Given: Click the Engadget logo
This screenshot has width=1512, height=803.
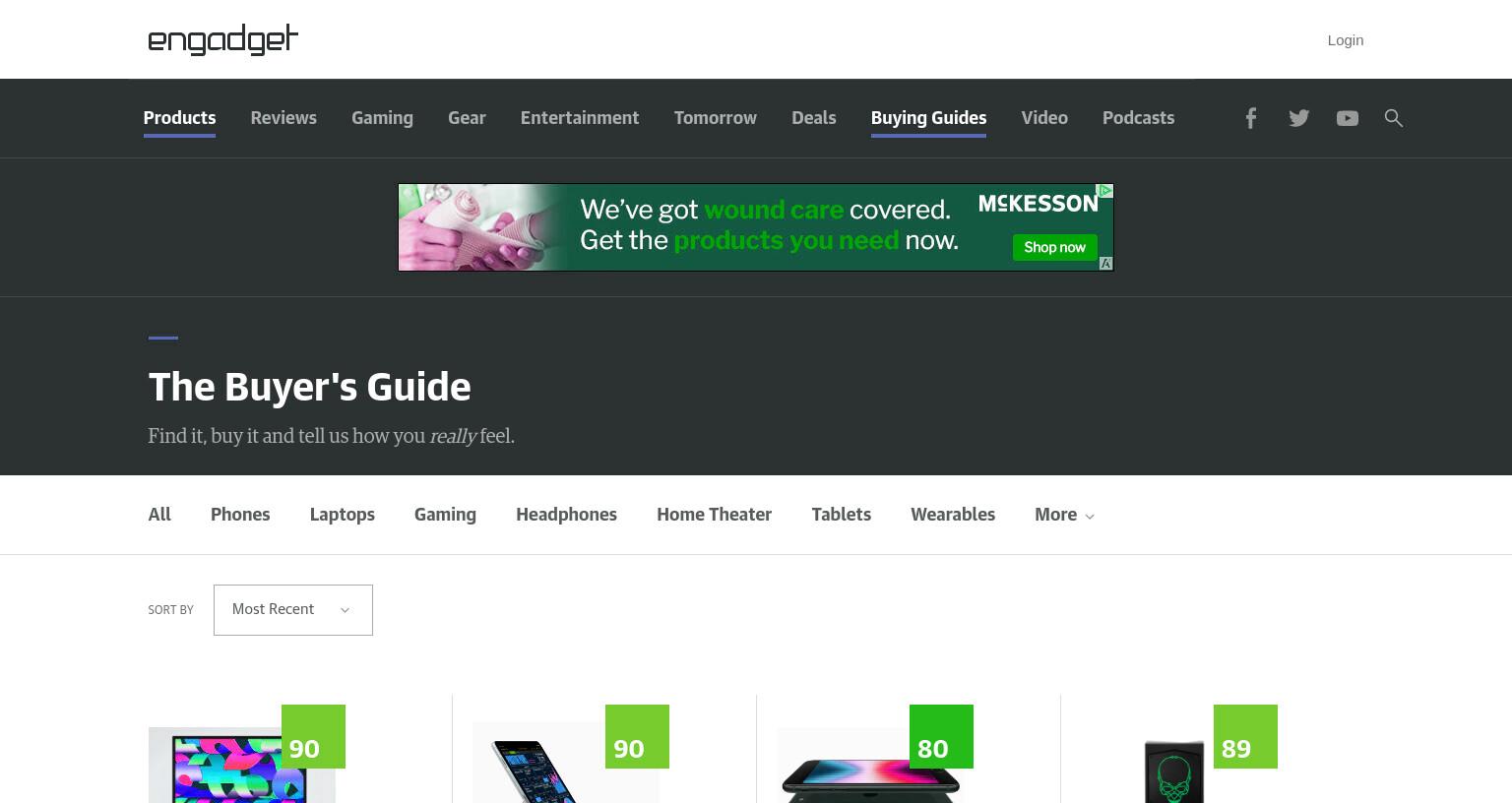Looking at the screenshot, I should [223, 39].
